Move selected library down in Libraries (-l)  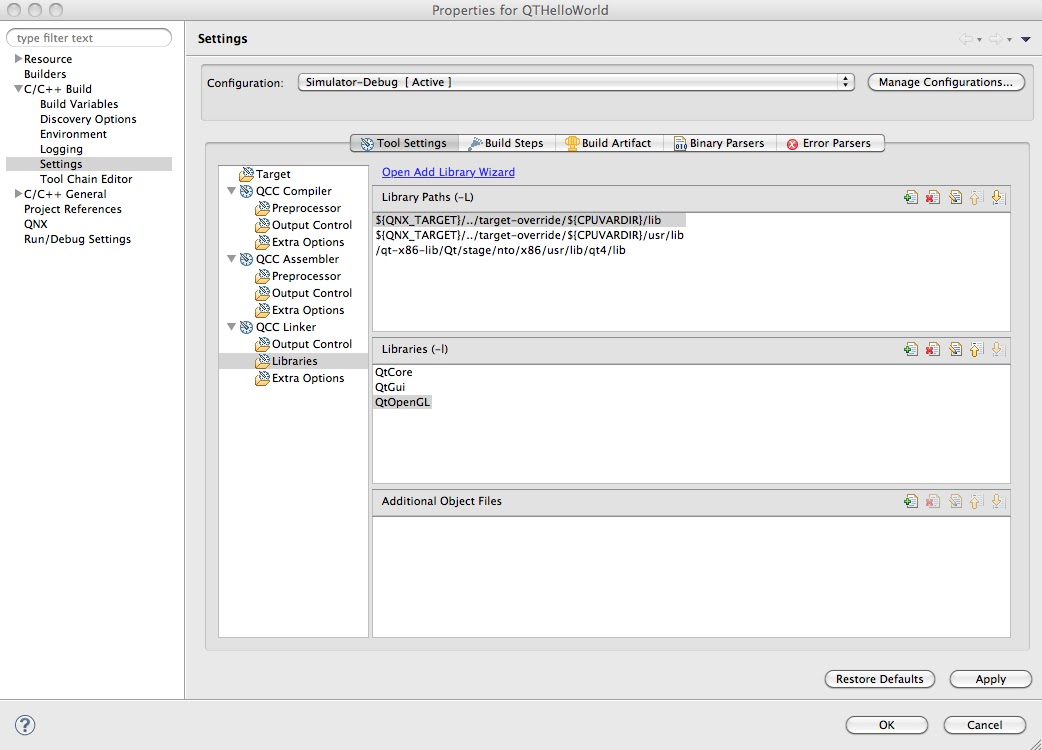pyautogui.click(x=997, y=349)
